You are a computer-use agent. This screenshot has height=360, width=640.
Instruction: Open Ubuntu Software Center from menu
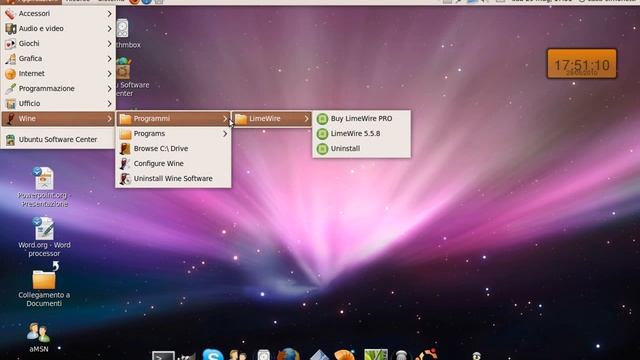pos(58,140)
